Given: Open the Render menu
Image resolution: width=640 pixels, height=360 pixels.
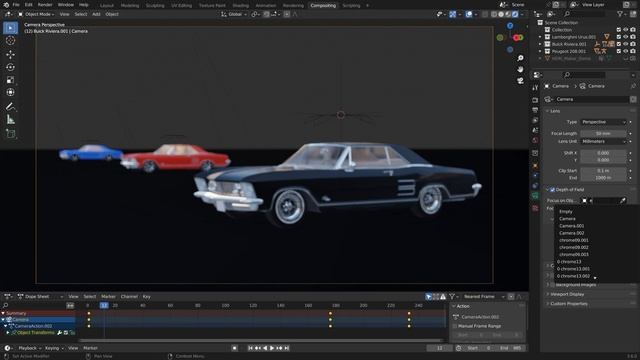Looking at the screenshot, I should tap(45, 5).
